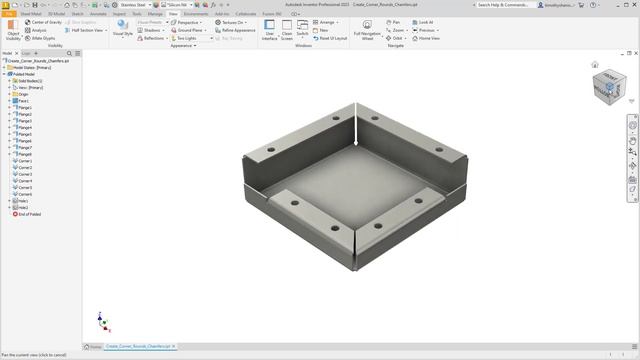Open the 3D Model ribbon tab
The image size is (640, 360).
[x=56, y=14]
